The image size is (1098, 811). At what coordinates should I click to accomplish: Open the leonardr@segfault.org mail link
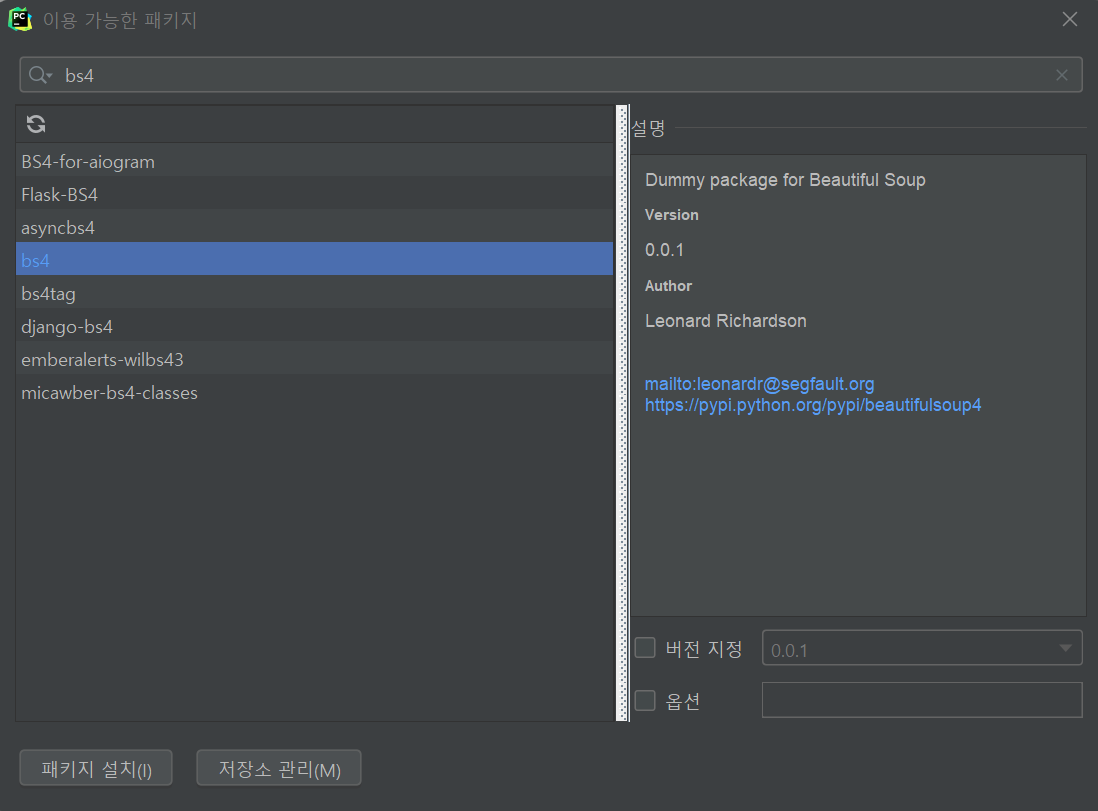759,384
